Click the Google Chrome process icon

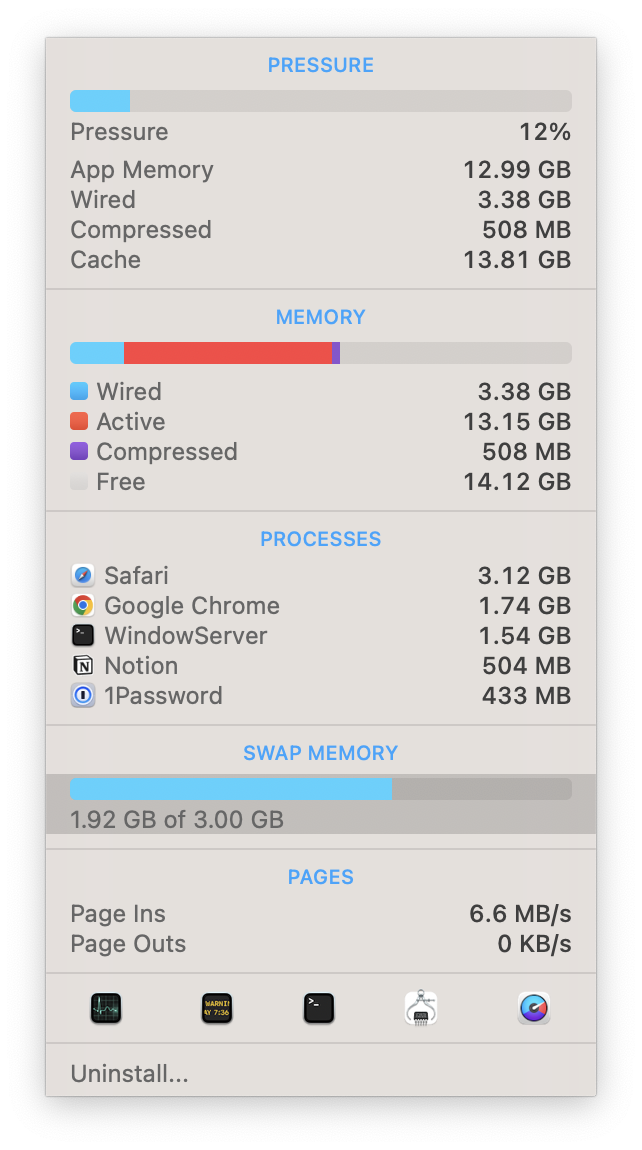(83, 606)
